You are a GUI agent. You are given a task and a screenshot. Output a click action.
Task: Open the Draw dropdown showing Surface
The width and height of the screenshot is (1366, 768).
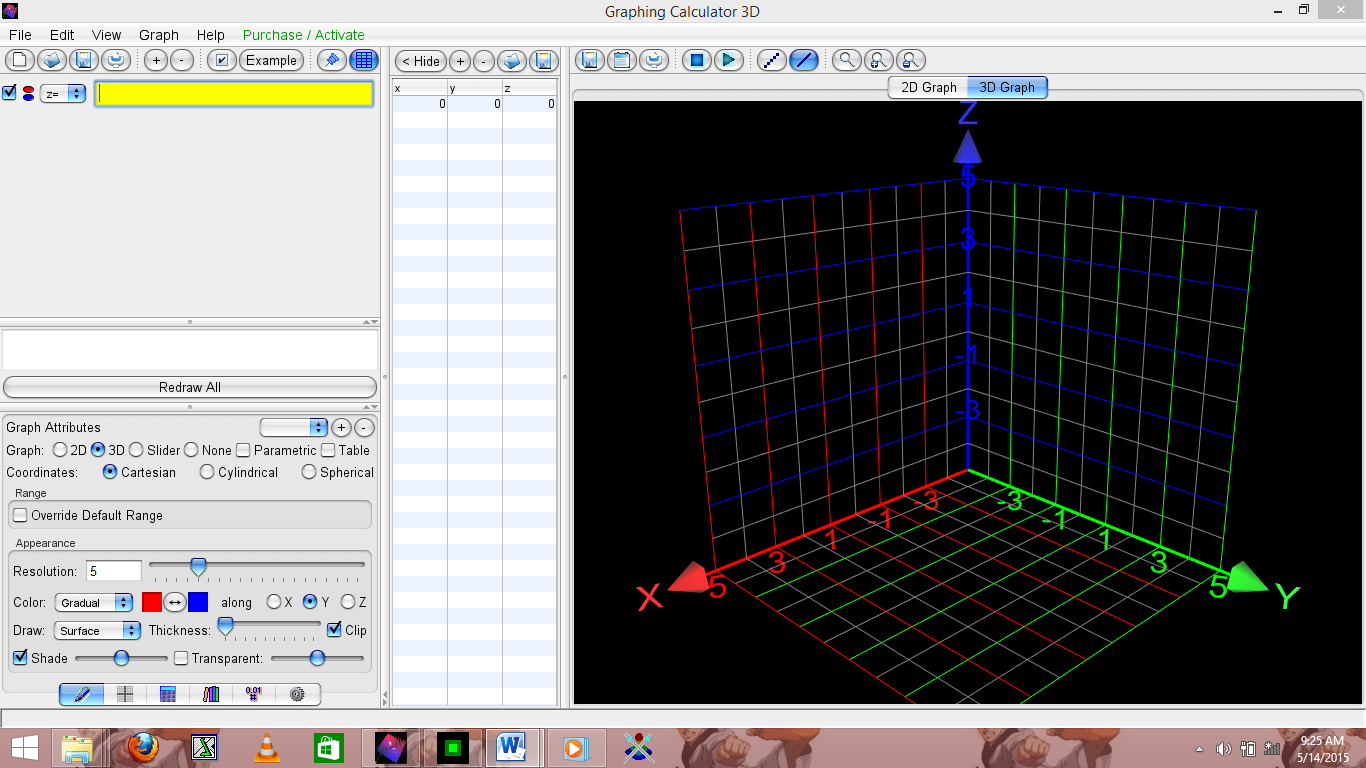(x=96, y=630)
